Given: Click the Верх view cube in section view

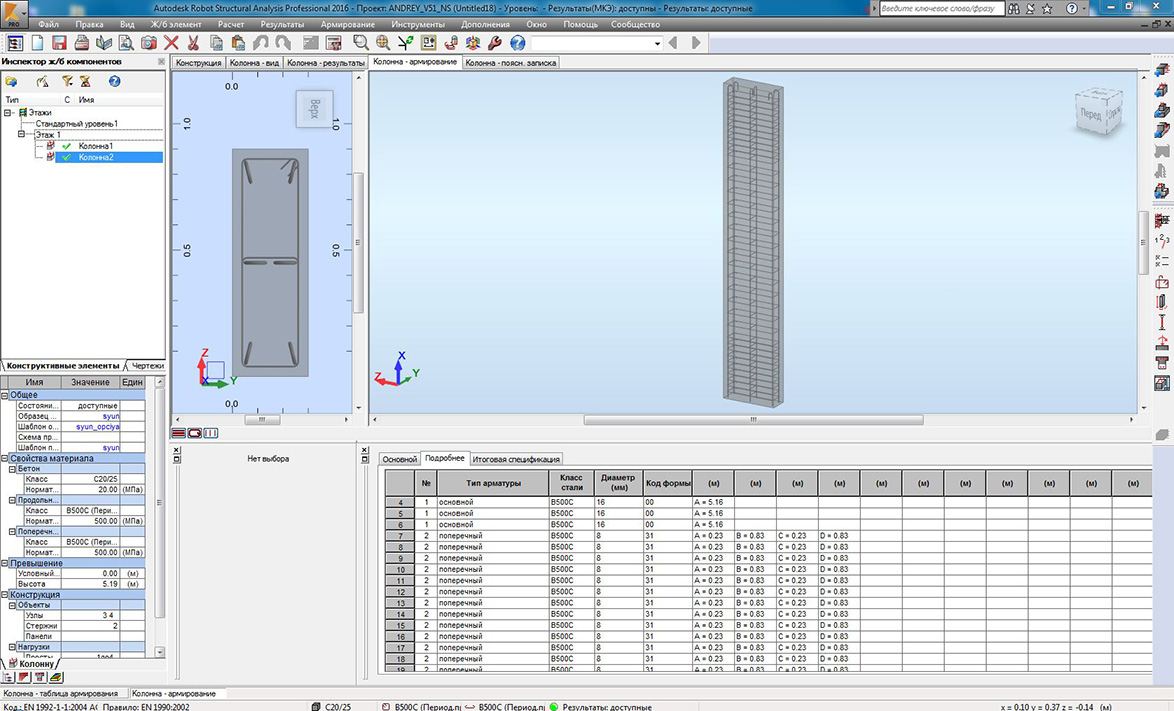Looking at the screenshot, I should (x=314, y=109).
